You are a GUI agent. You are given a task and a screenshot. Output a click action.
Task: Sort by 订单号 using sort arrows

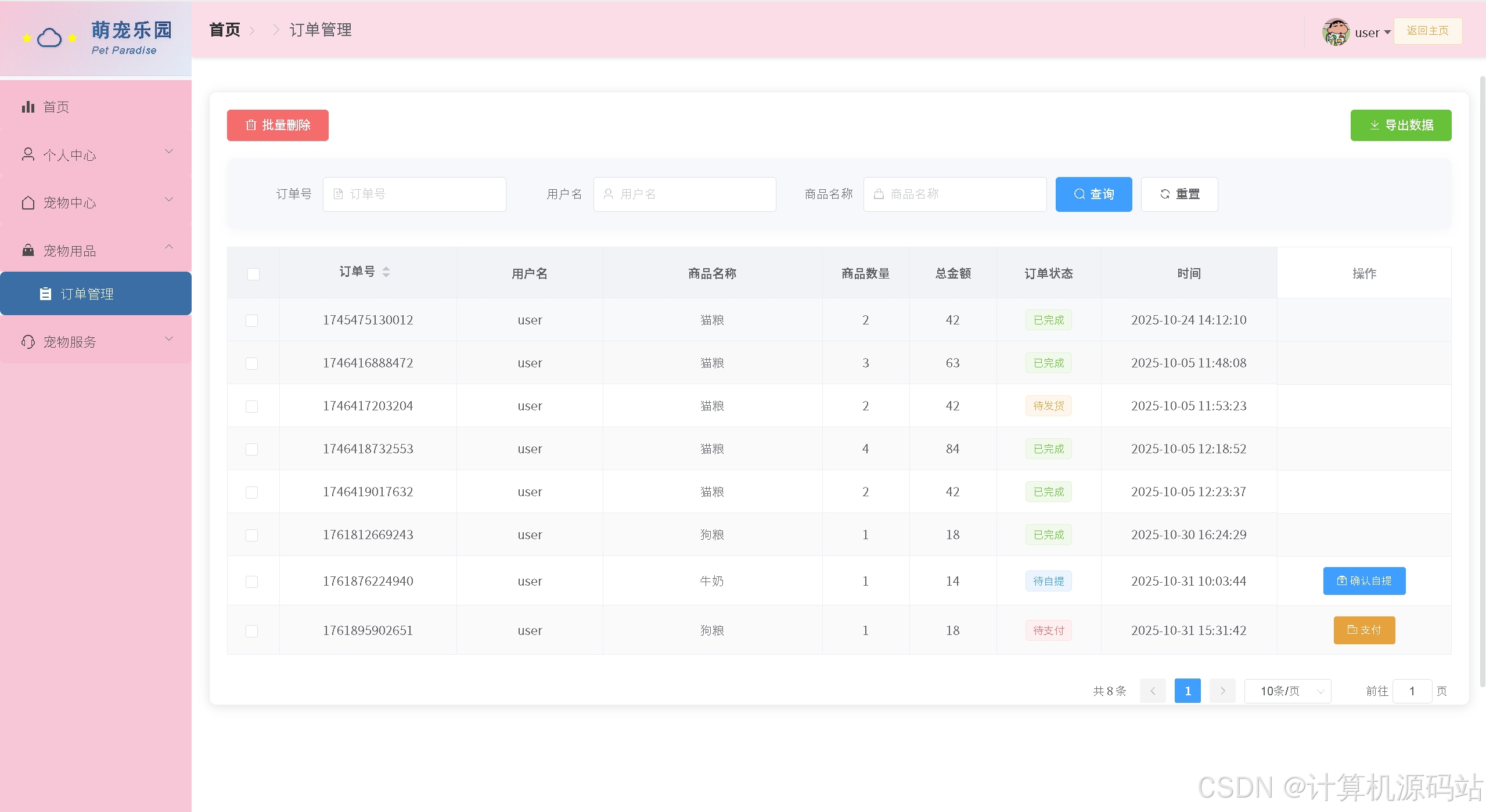click(x=386, y=272)
